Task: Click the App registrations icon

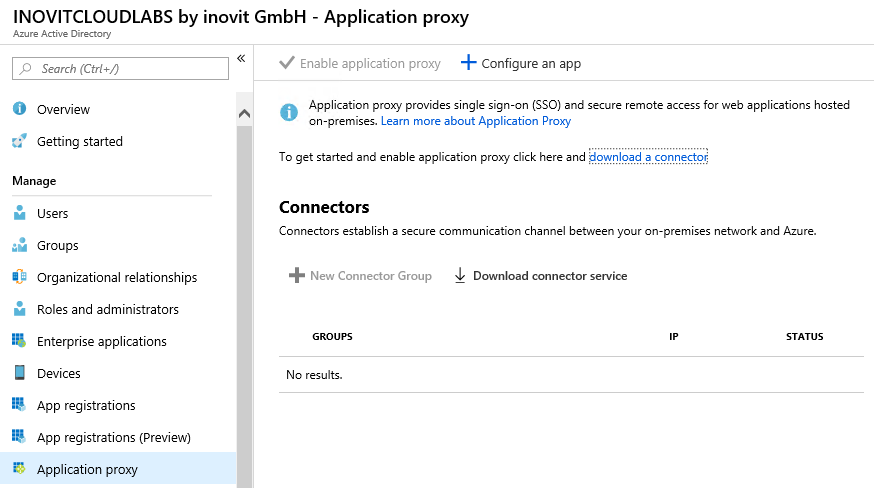Action: tap(20, 405)
